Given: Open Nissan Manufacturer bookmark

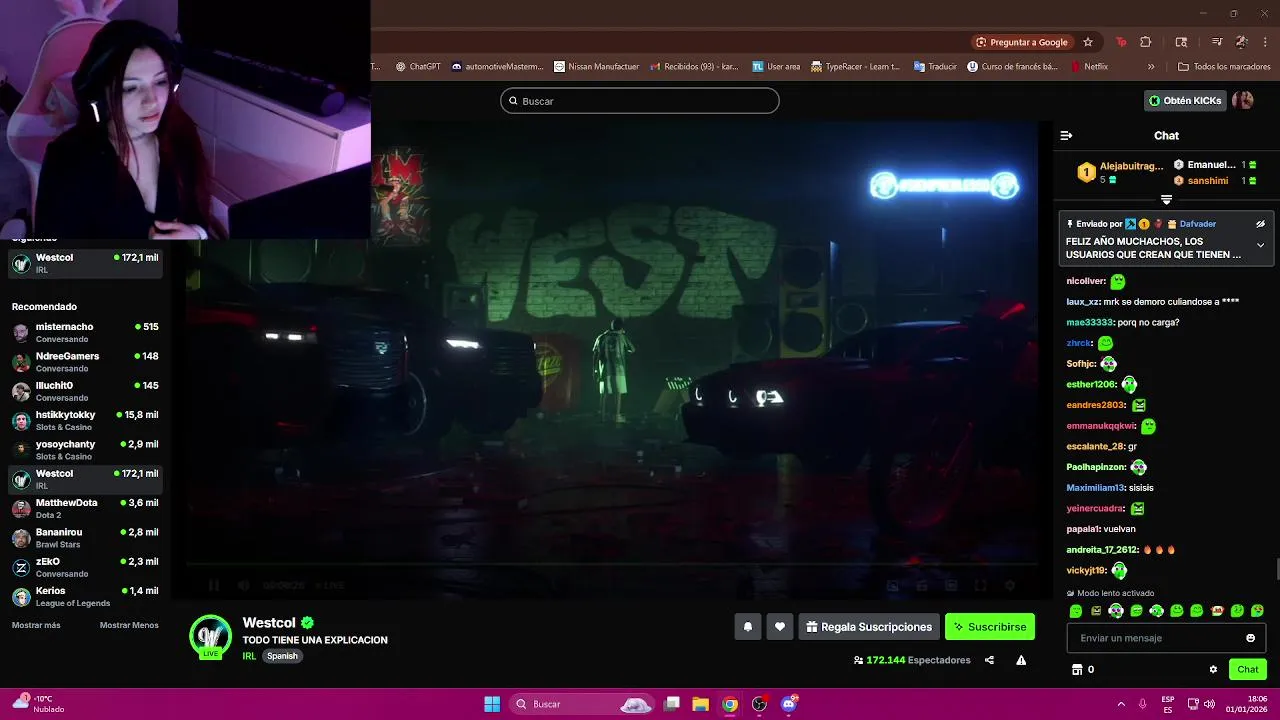Looking at the screenshot, I should pos(596,67).
